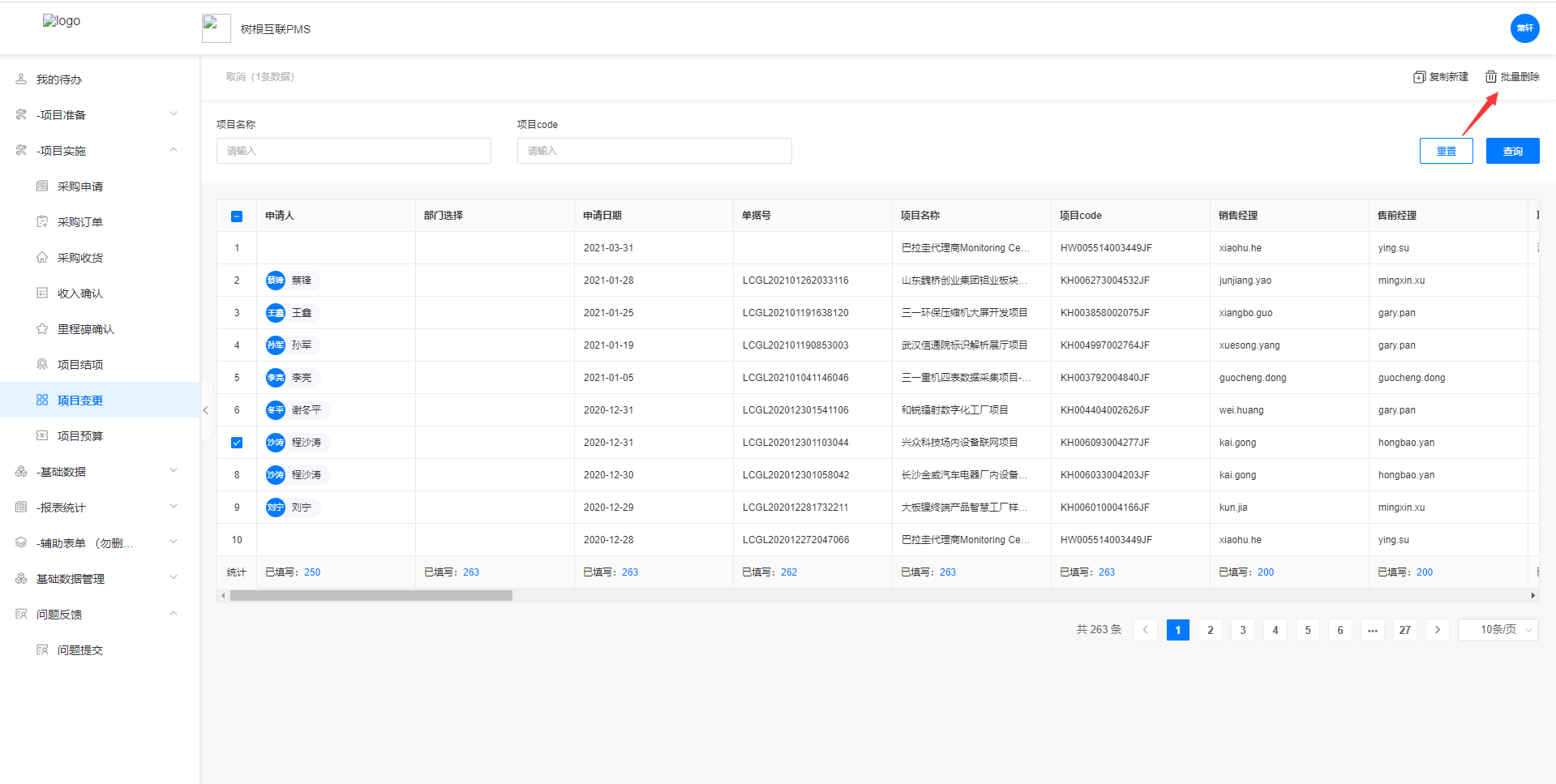Click the 采购申请 list icon
This screenshot has height=784, width=1556.
click(42, 186)
